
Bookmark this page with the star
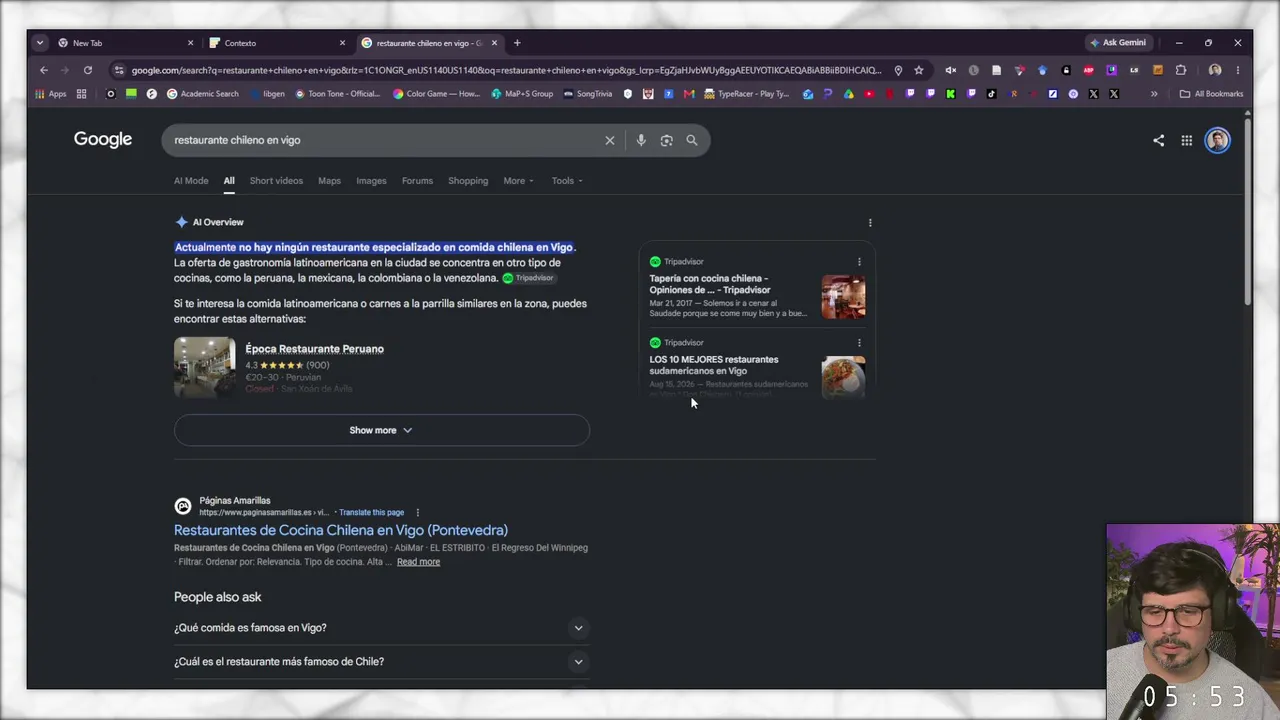[x=919, y=70]
